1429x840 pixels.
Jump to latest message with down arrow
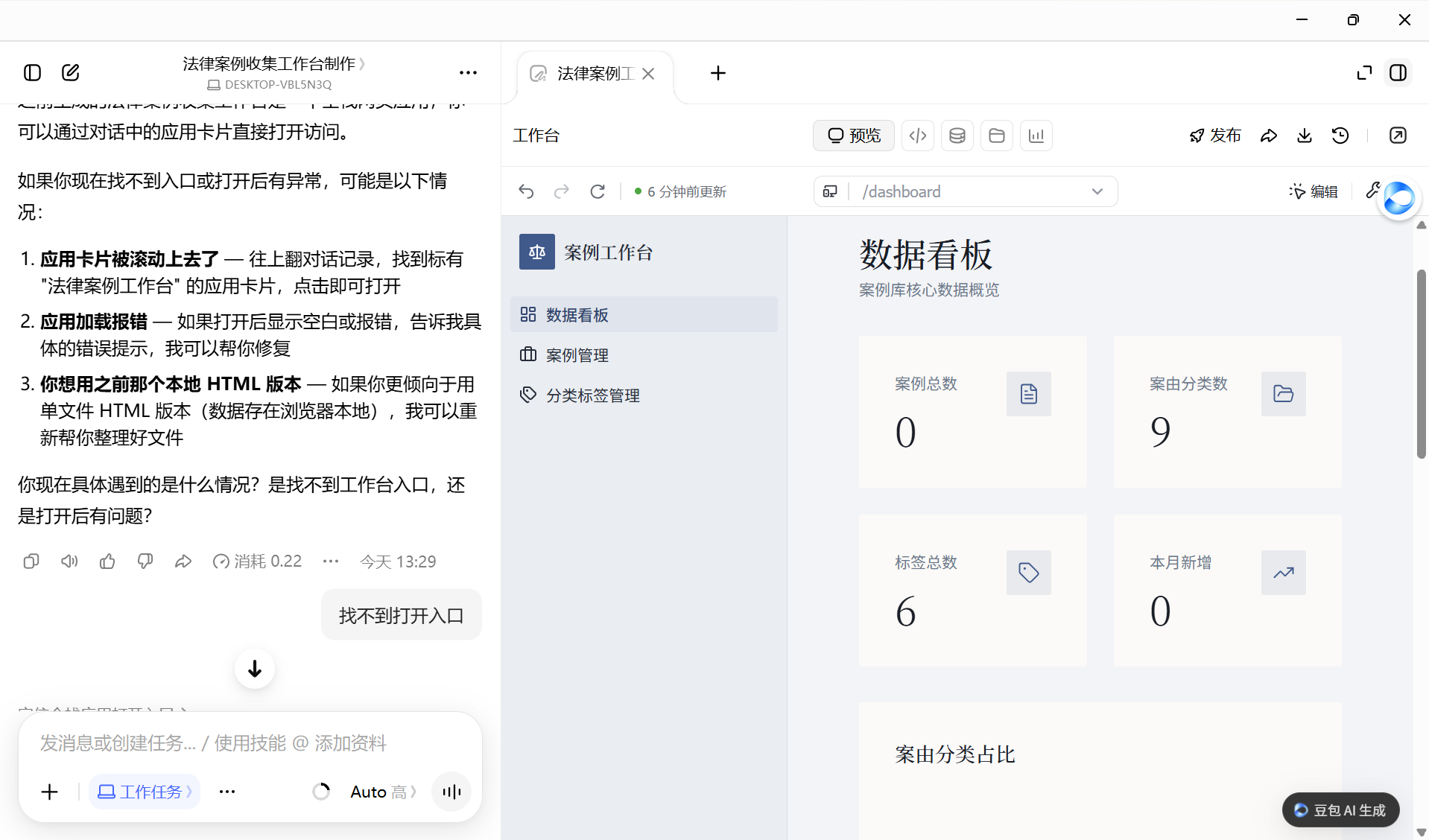[255, 669]
